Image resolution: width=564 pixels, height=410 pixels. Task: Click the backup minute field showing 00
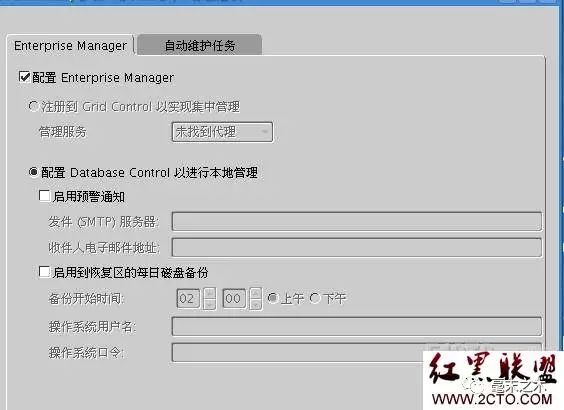(x=234, y=299)
